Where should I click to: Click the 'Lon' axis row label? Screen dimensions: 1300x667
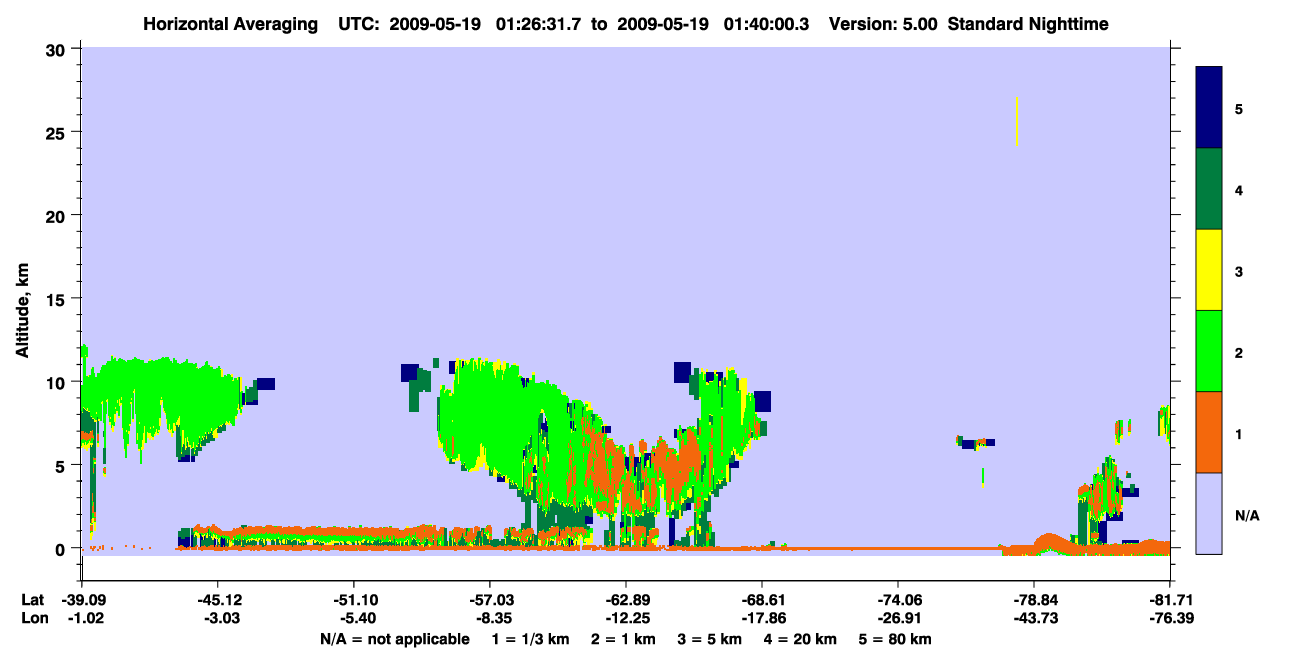33,618
